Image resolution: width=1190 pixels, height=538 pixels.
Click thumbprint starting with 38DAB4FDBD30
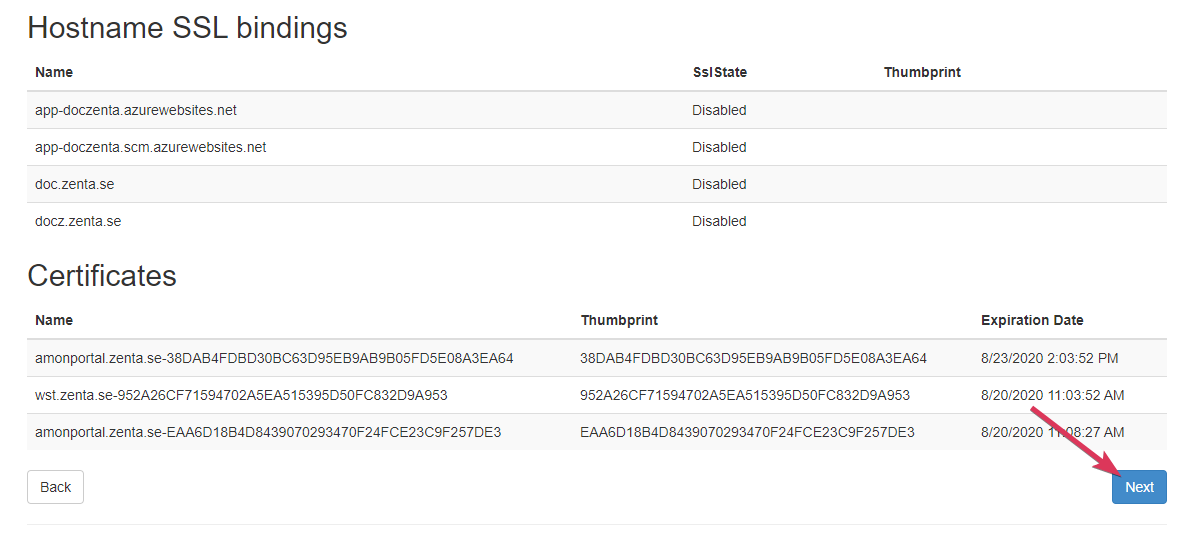click(x=753, y=358)
